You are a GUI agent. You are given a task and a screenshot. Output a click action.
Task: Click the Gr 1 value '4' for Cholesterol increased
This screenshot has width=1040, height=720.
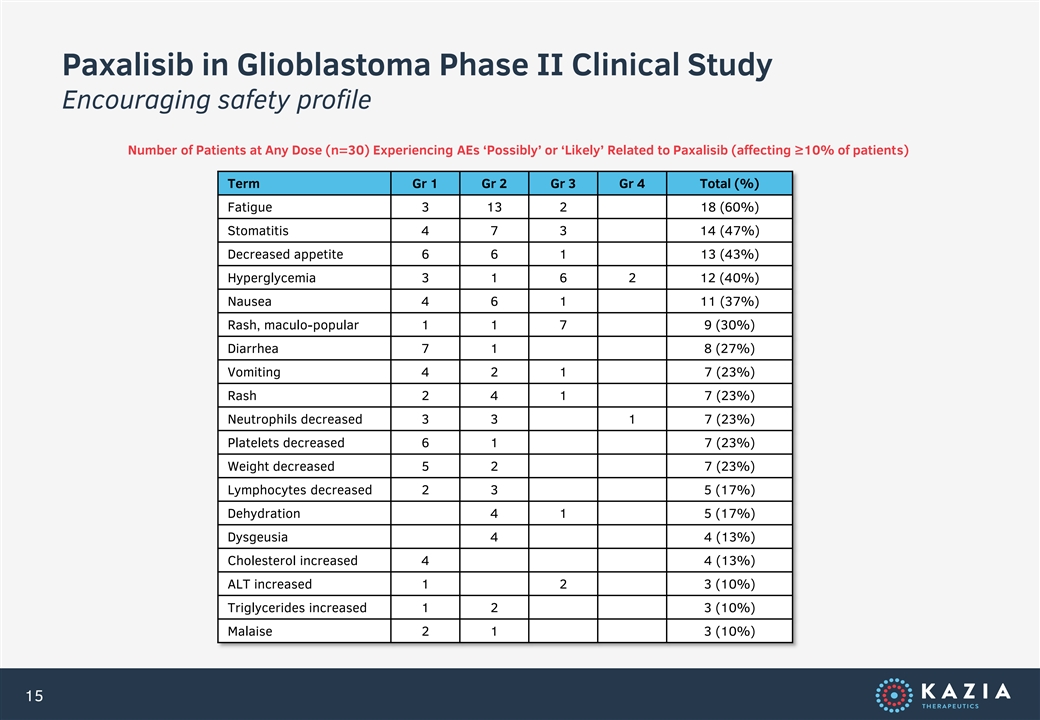click(425, 560)
